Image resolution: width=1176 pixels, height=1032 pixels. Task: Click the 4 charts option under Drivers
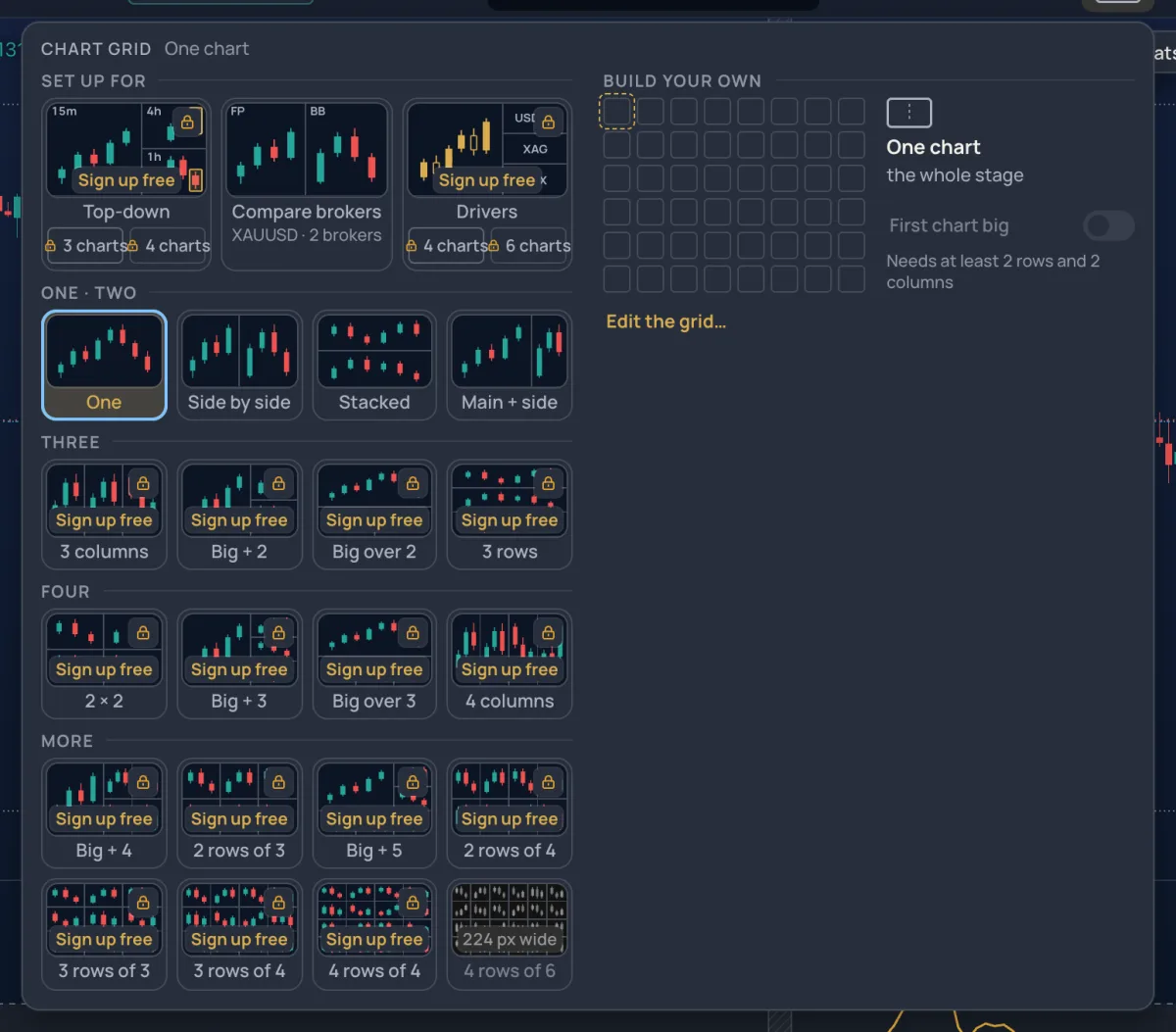point(447,246)
